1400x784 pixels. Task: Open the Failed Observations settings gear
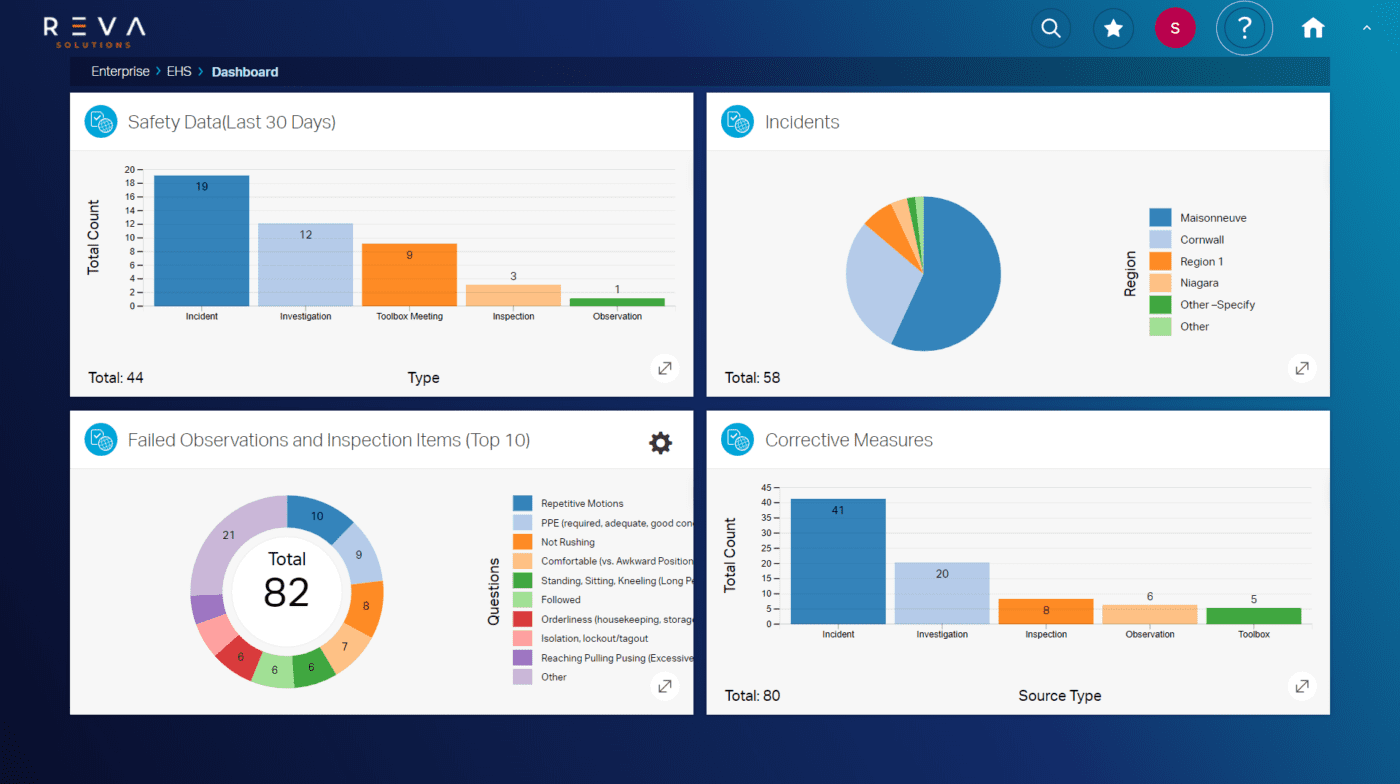coord(660,442)
